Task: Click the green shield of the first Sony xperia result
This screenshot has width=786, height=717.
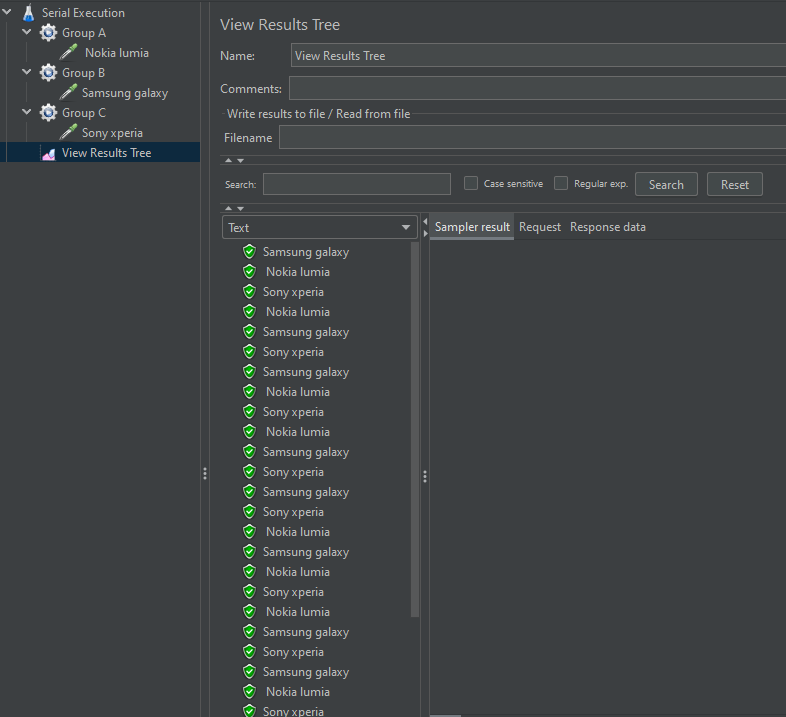Action: [x=250, y=292]
